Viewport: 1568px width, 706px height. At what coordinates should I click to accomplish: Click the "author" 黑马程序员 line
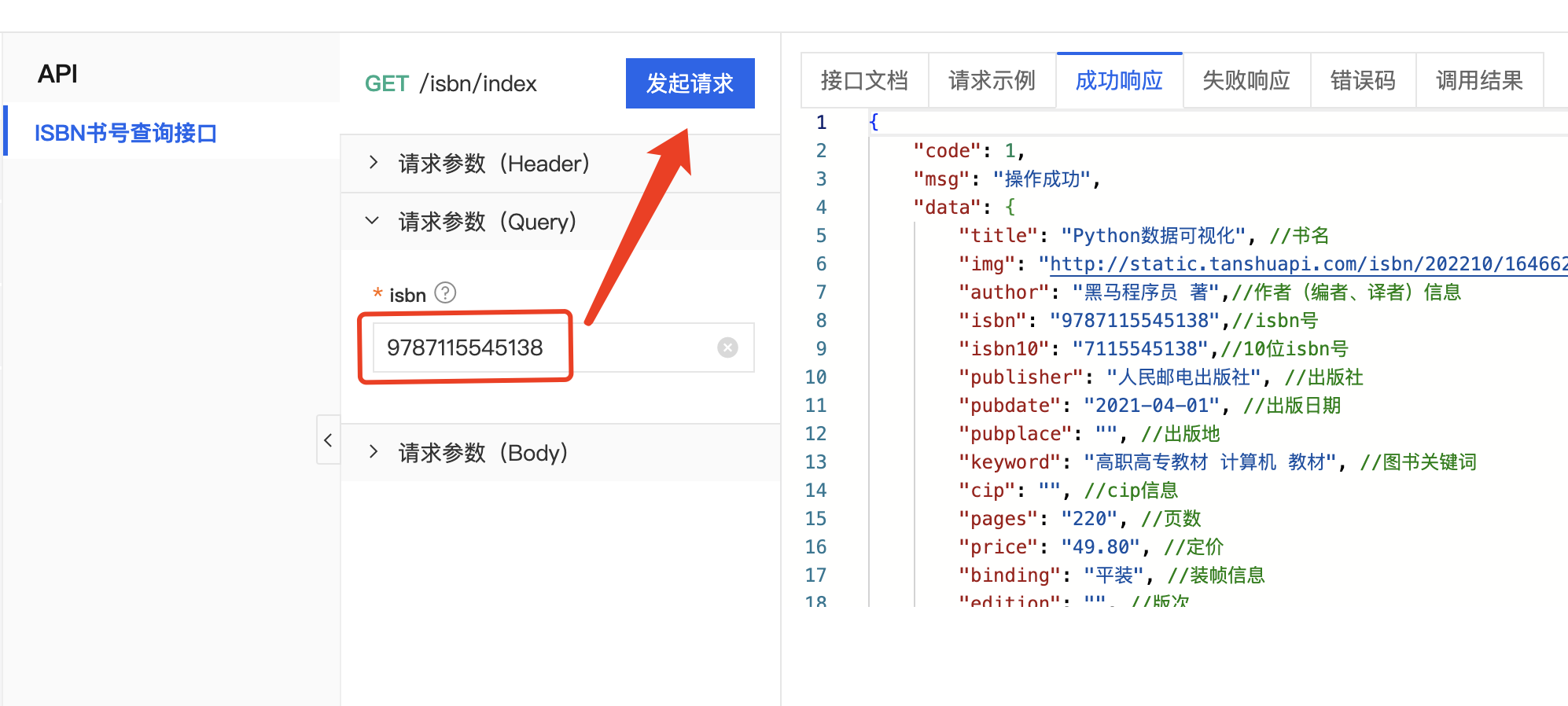(1209, 292)
